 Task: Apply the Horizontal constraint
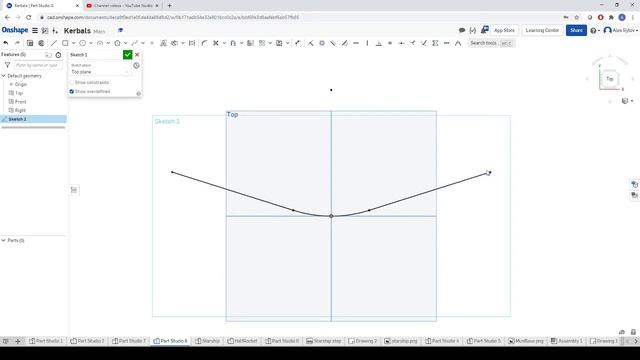[356, 43]
